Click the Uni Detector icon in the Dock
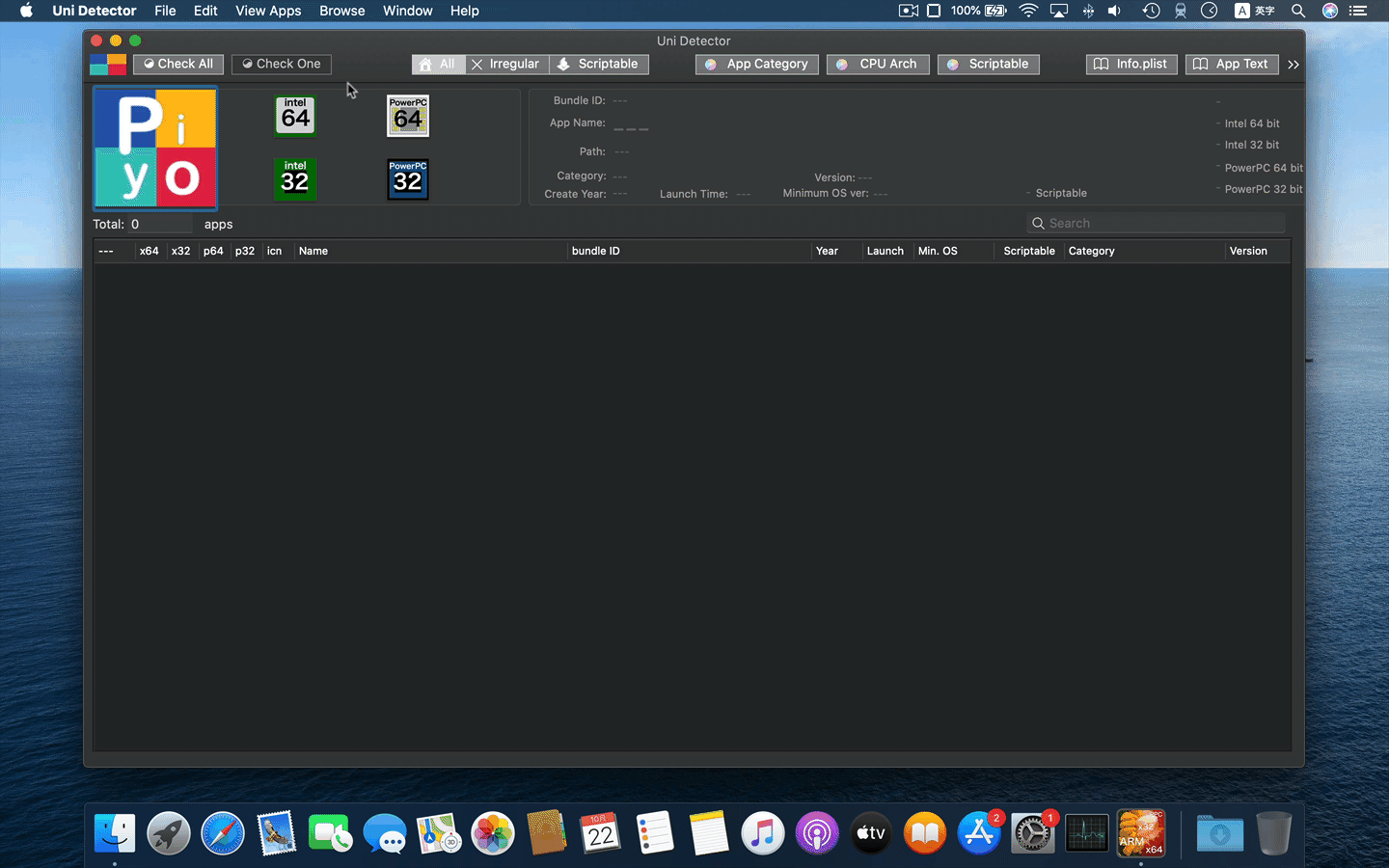The image size is (1389, 868). 1141,832
